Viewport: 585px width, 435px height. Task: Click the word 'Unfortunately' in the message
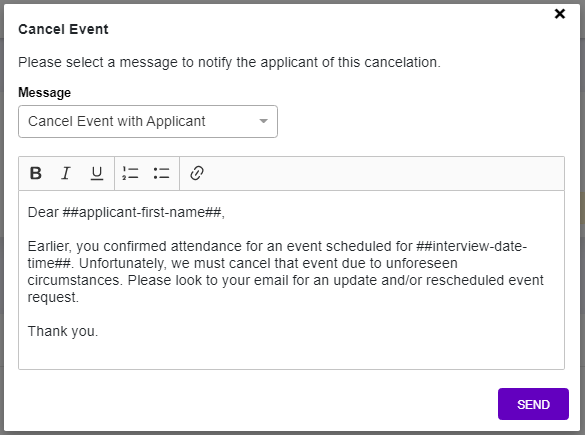pos(123,263)
